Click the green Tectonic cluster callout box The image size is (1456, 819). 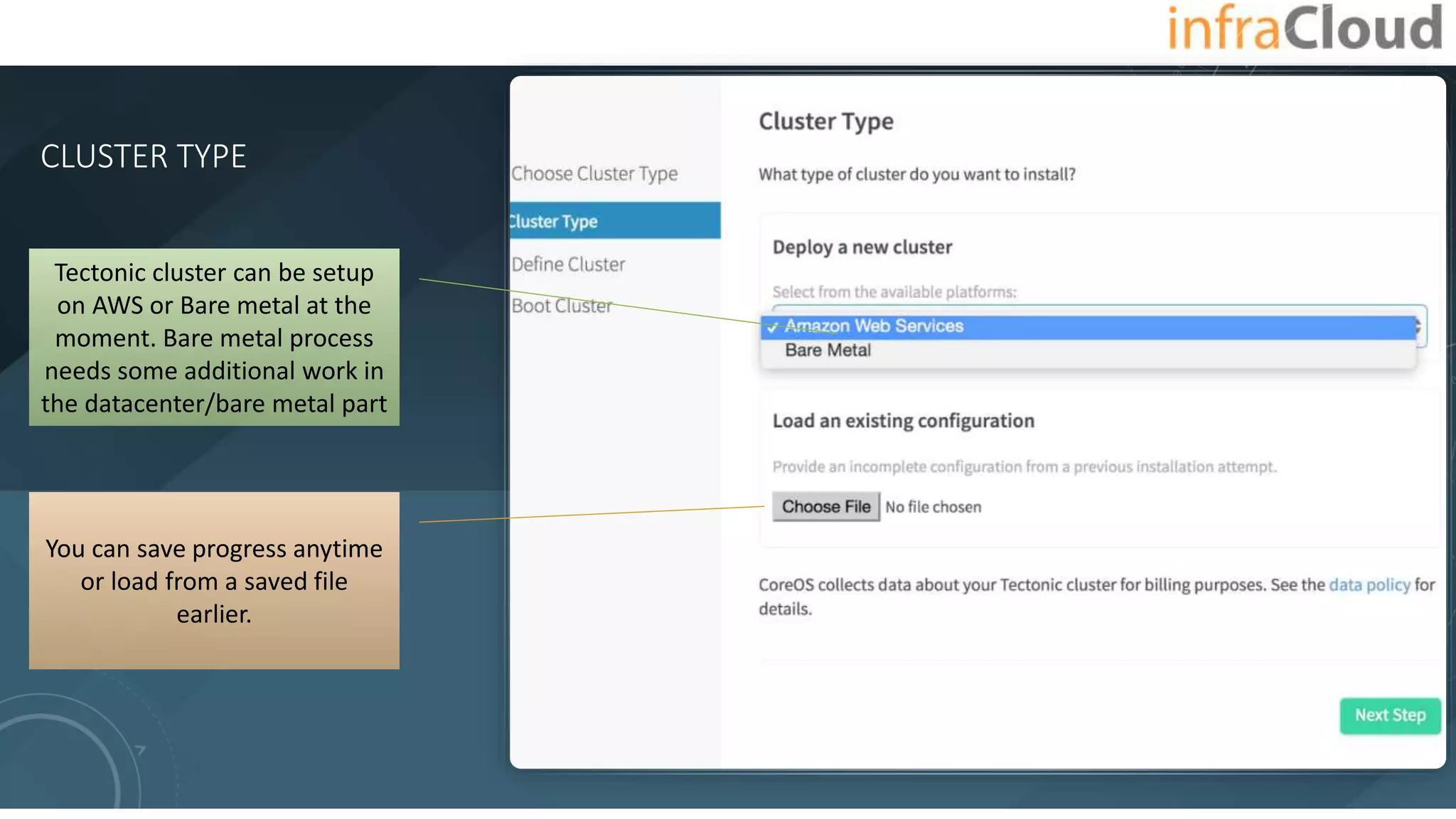214,337
